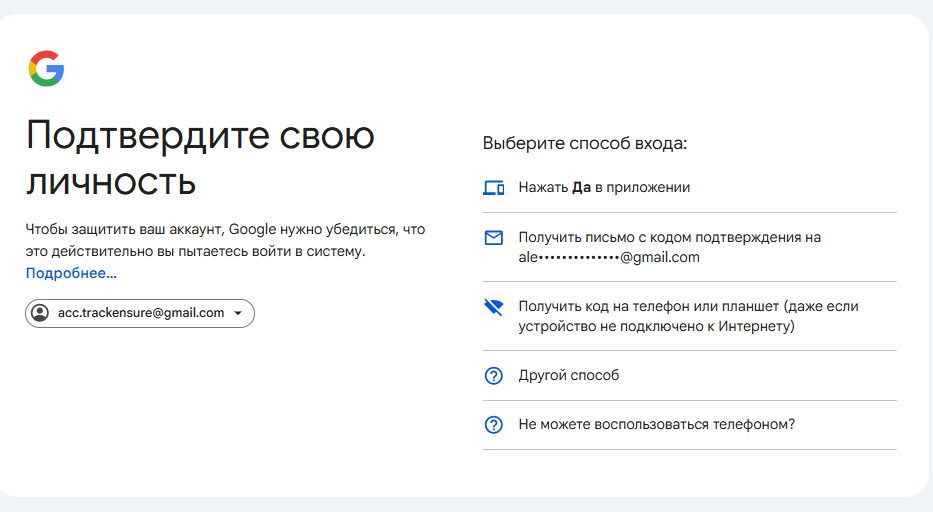The height and width of the screenshot is (512, 933).
Task: Click the Google logo
Action: 46,69
